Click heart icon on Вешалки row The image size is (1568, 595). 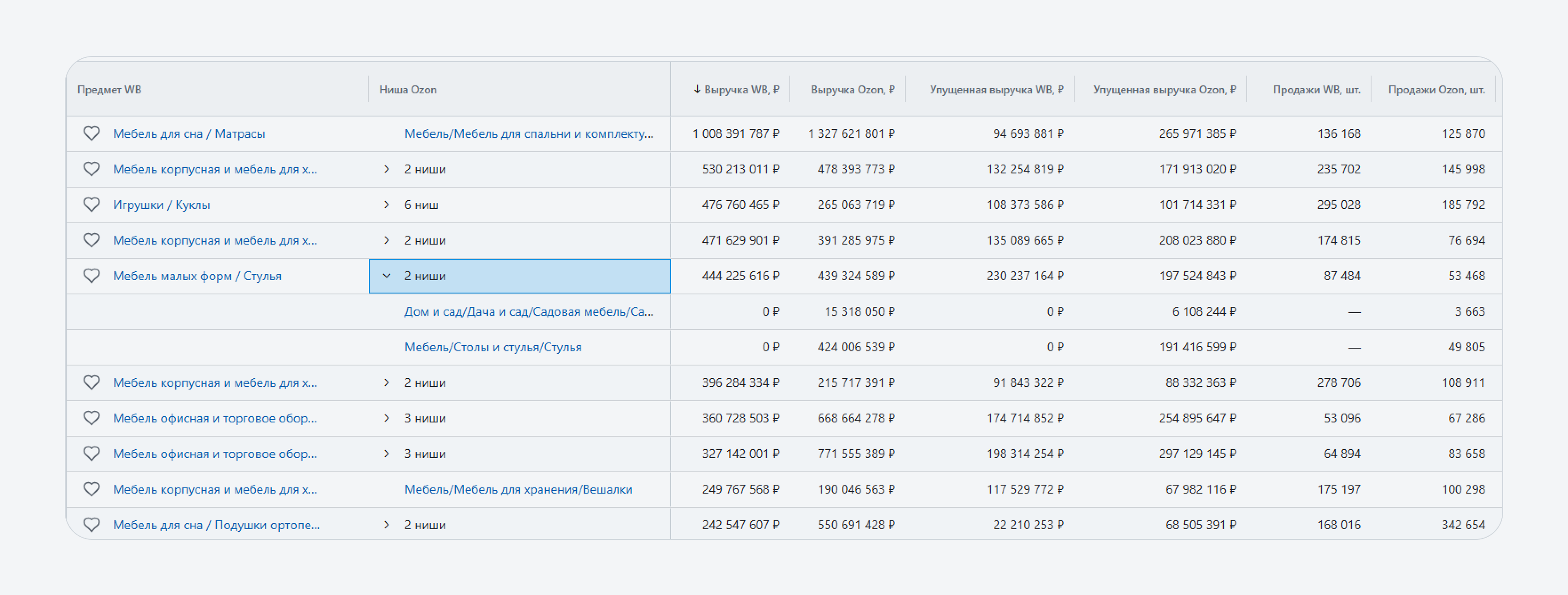91,489
